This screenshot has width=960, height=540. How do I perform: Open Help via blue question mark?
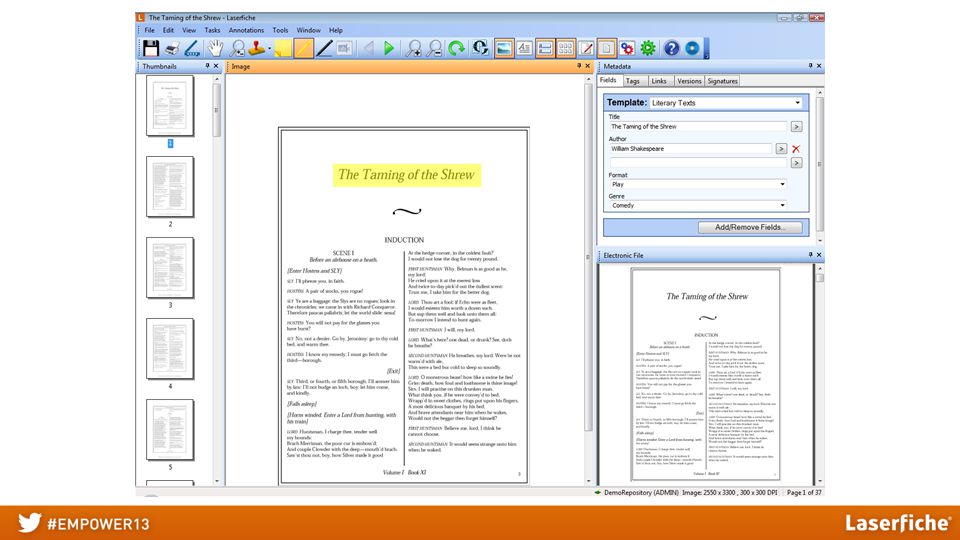672,48
